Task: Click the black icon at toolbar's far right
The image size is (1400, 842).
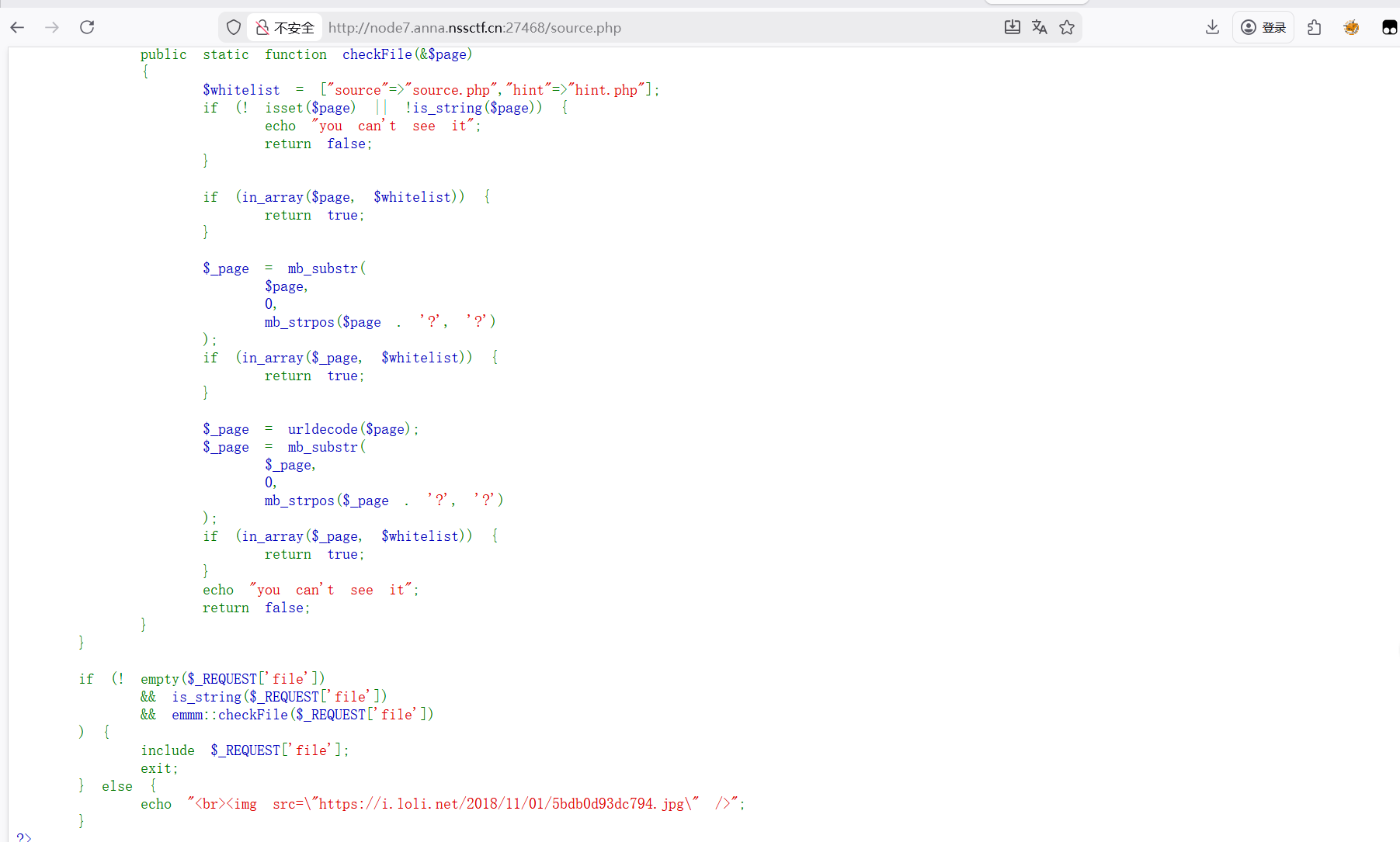Action: coord(1388,28)
